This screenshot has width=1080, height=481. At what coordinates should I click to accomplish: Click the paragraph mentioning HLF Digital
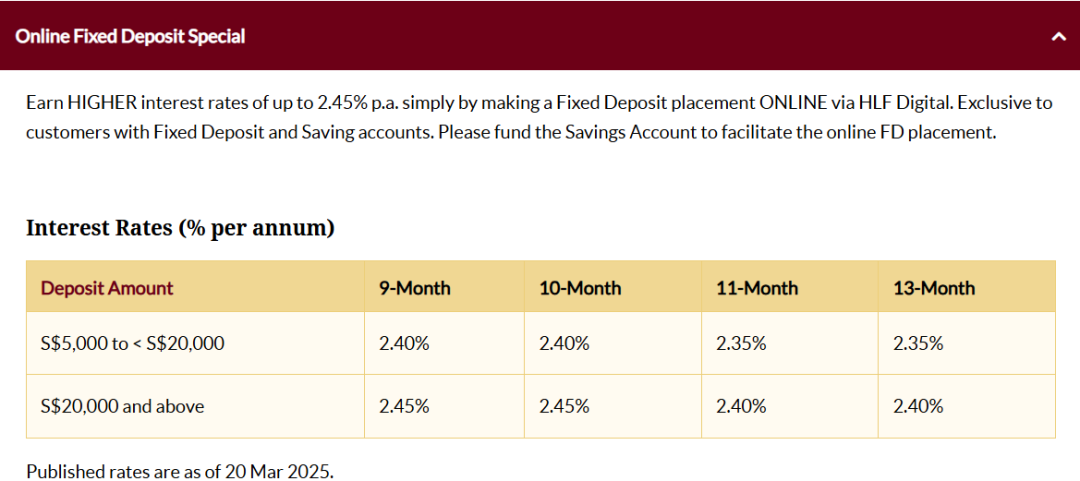click(x=539, y=117)
